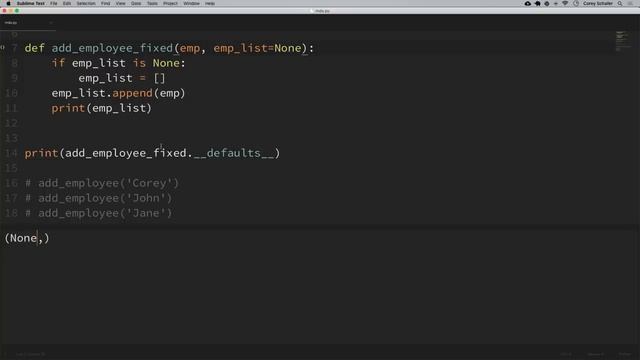This screenshot has width=640, height=360.
Task: Click 'emp_list.append(emp)' line
Action: click(x=118, y=93)
